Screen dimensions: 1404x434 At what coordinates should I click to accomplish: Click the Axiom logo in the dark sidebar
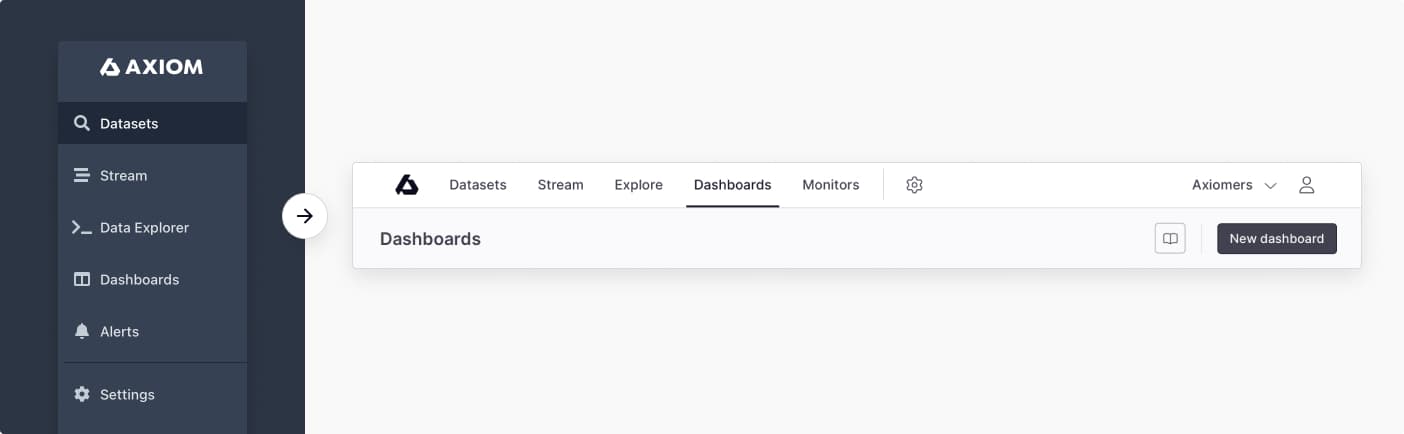[x=152, y=67]
